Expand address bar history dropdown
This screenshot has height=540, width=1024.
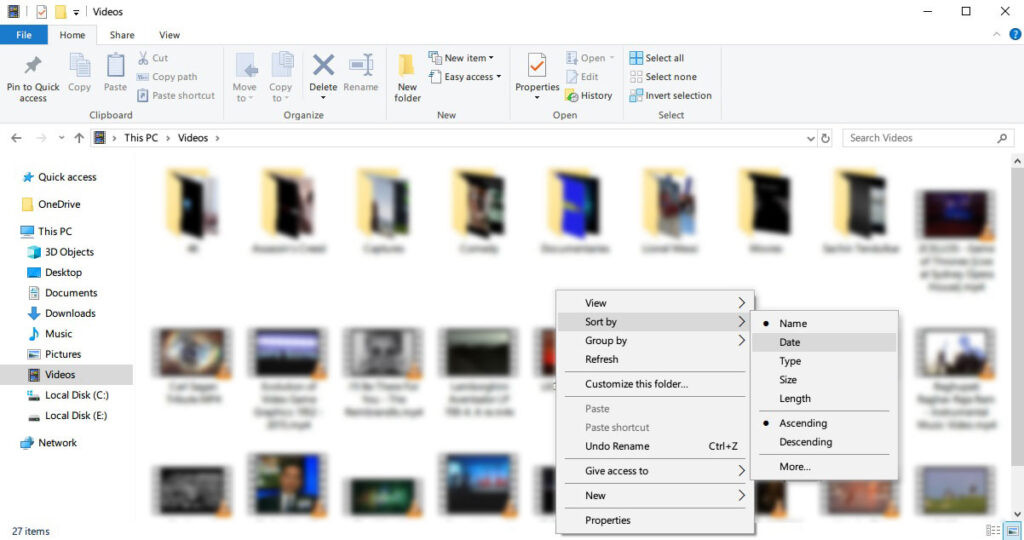(810, 138)
